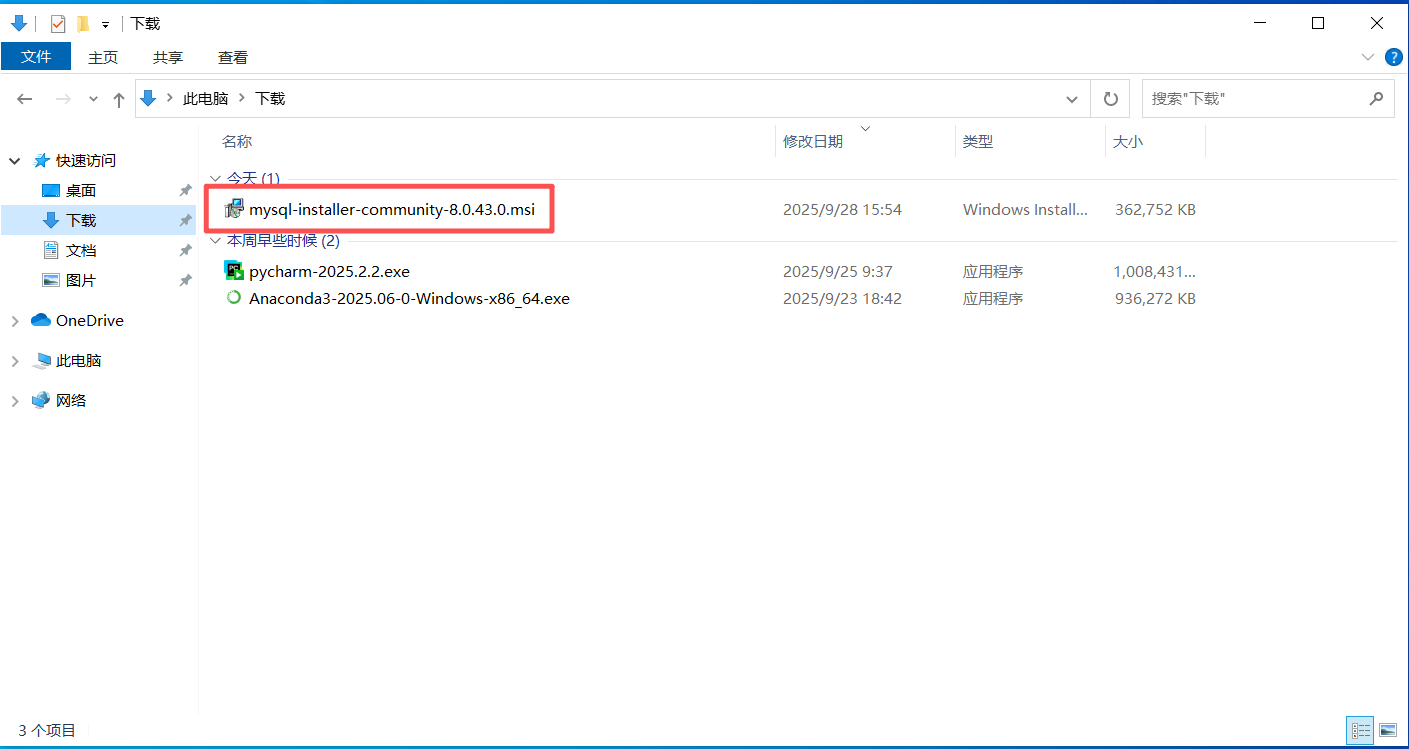Click the MySQL installer file icon

pyautogui.click(x=234, y=209)
